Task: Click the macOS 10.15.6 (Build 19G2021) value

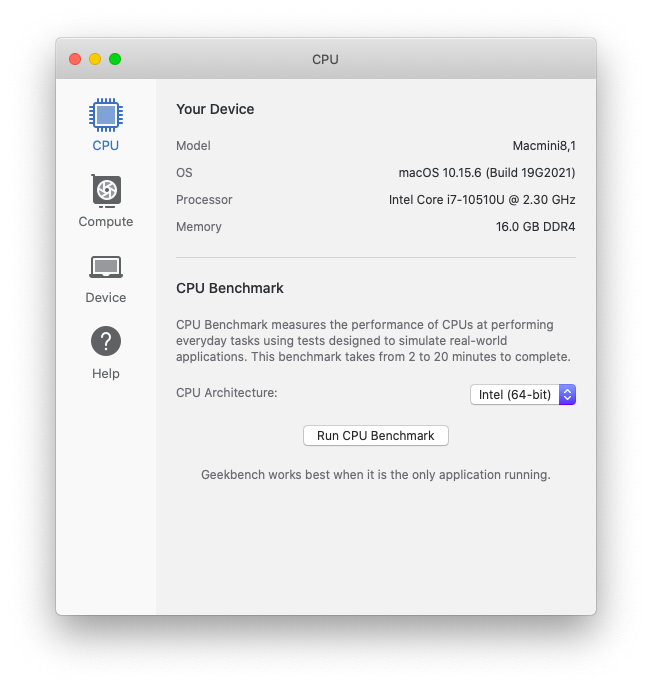Action: coord(487,173)
